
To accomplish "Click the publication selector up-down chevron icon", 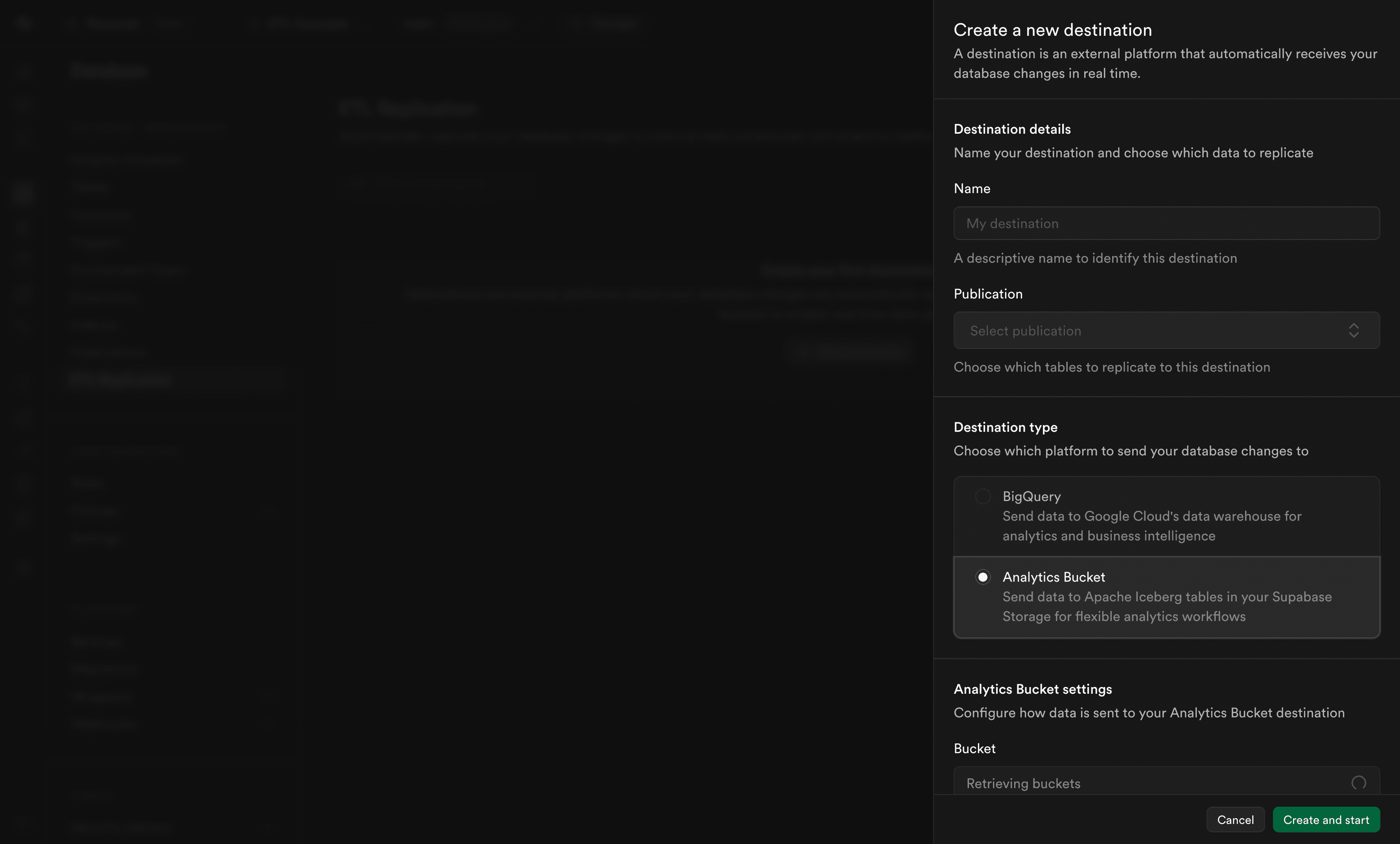I will [x=1354, y=330].
